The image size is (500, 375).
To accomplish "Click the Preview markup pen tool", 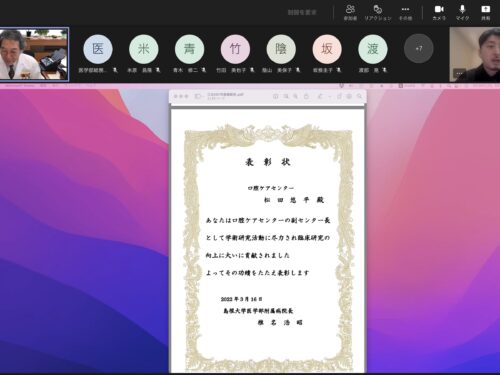I will 320,96.
